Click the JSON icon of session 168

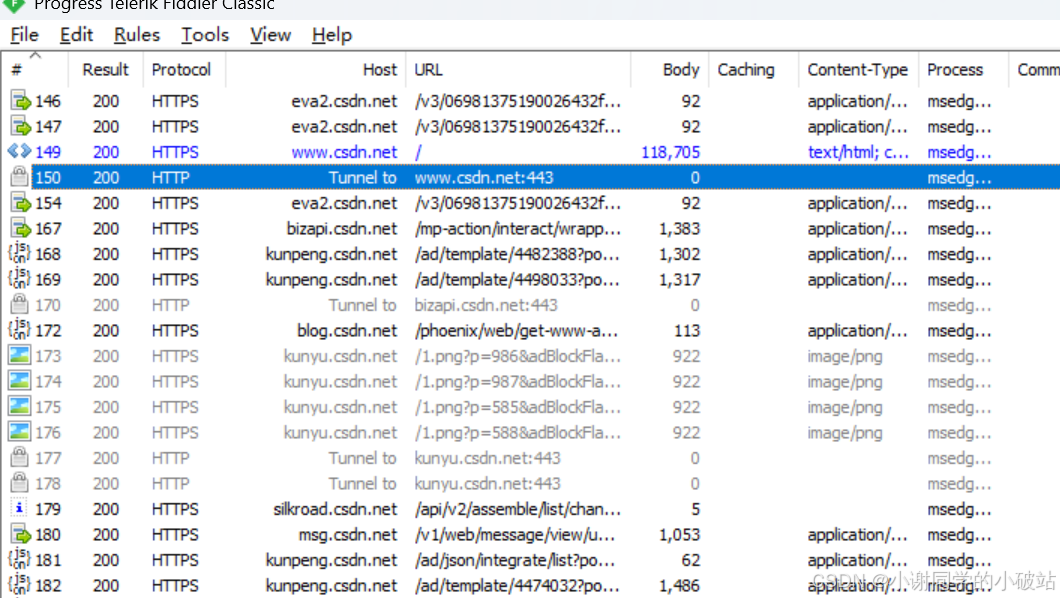(x=20, y=253)
